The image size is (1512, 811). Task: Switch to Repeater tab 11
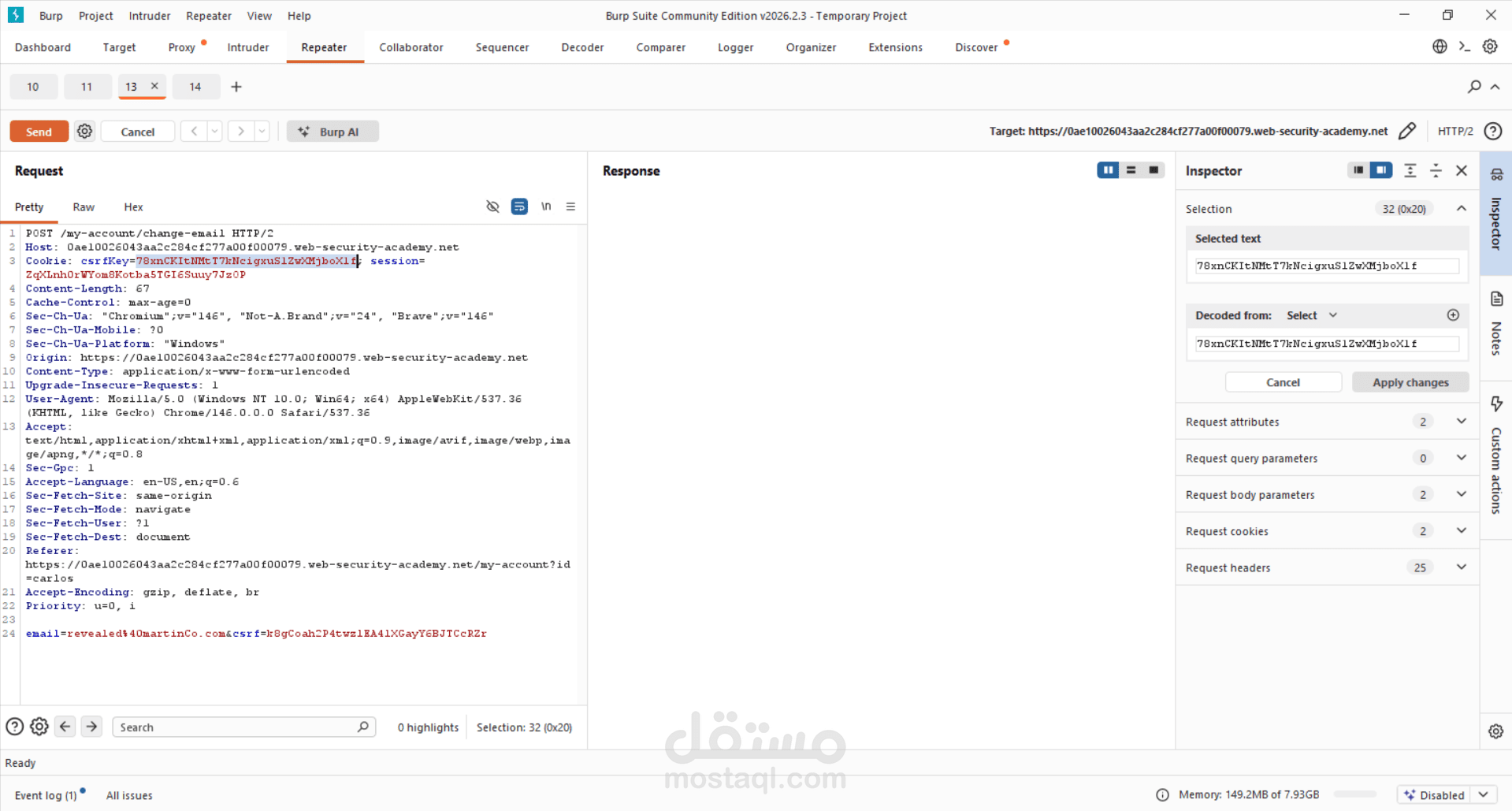pos(87,87)
